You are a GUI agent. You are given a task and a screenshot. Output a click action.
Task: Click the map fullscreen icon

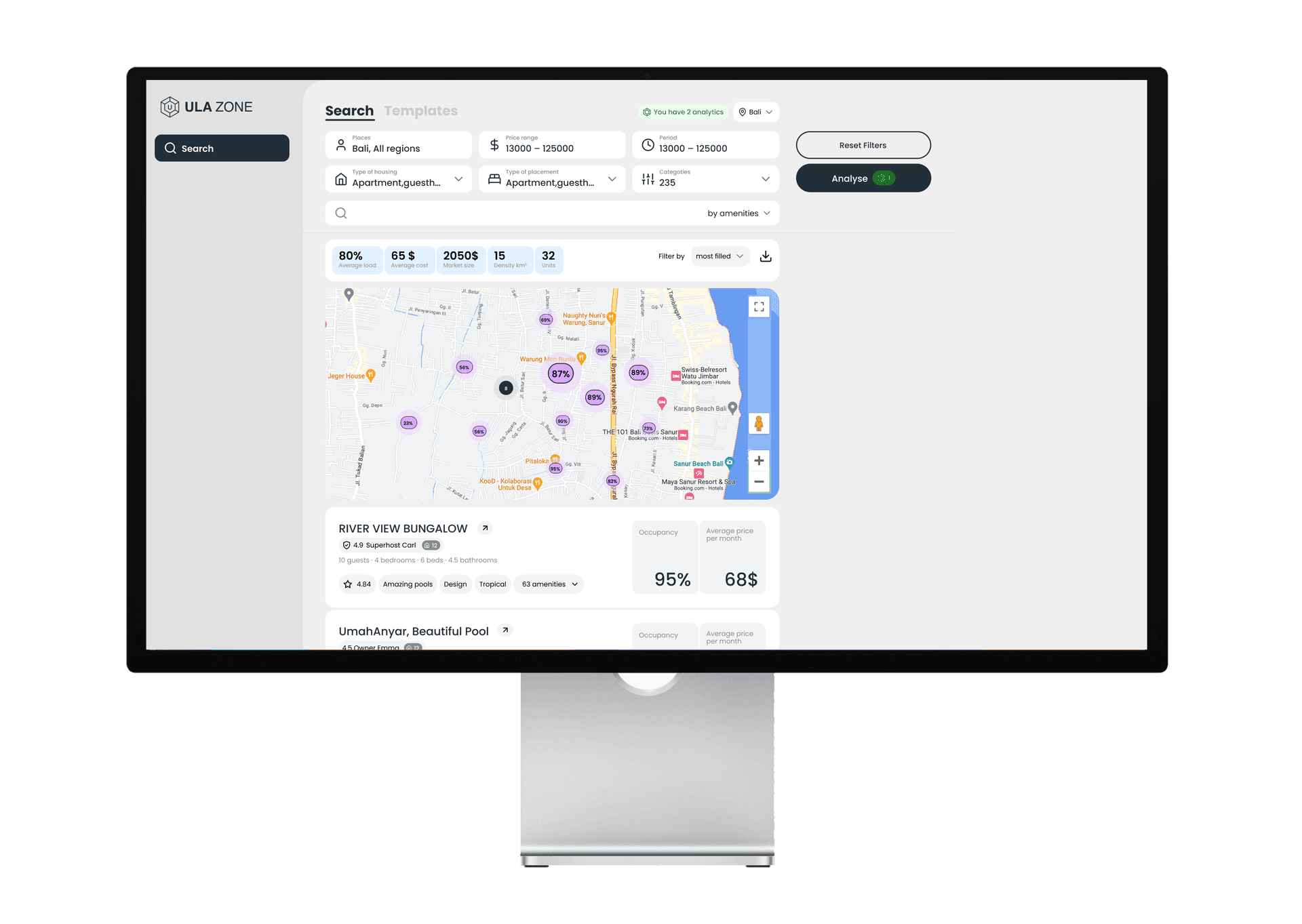tap(759, 307)
